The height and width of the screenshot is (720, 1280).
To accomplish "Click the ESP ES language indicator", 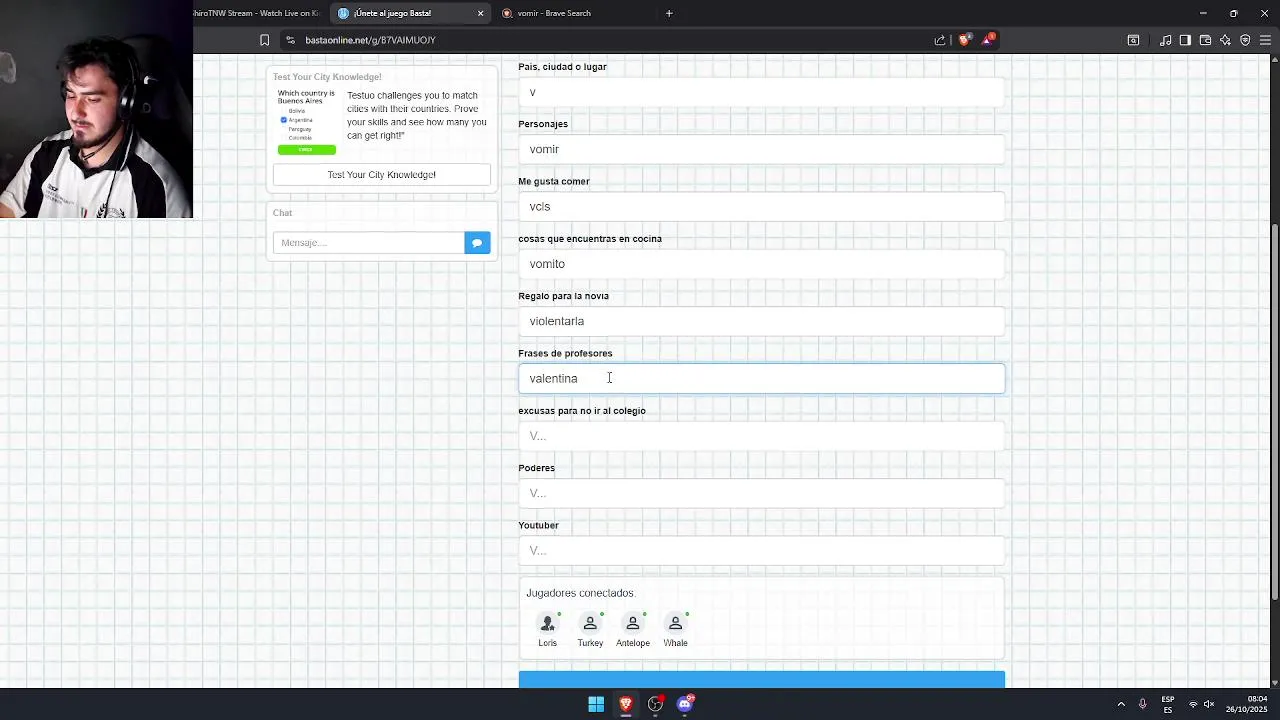I will click(1168, 704).
